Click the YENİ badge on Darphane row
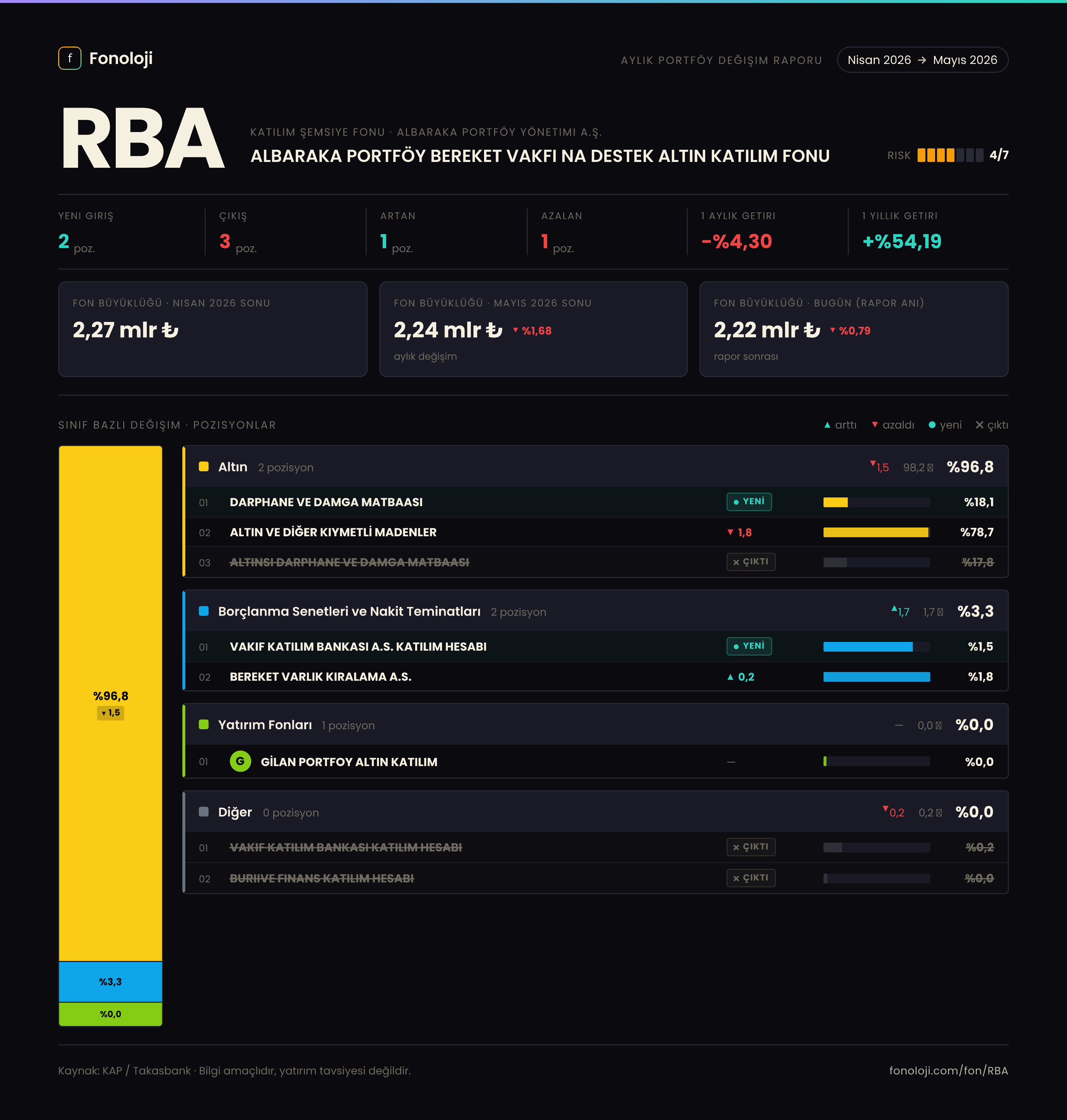Viewport: 1067px width, 1120px height. [x=749, y=501]
